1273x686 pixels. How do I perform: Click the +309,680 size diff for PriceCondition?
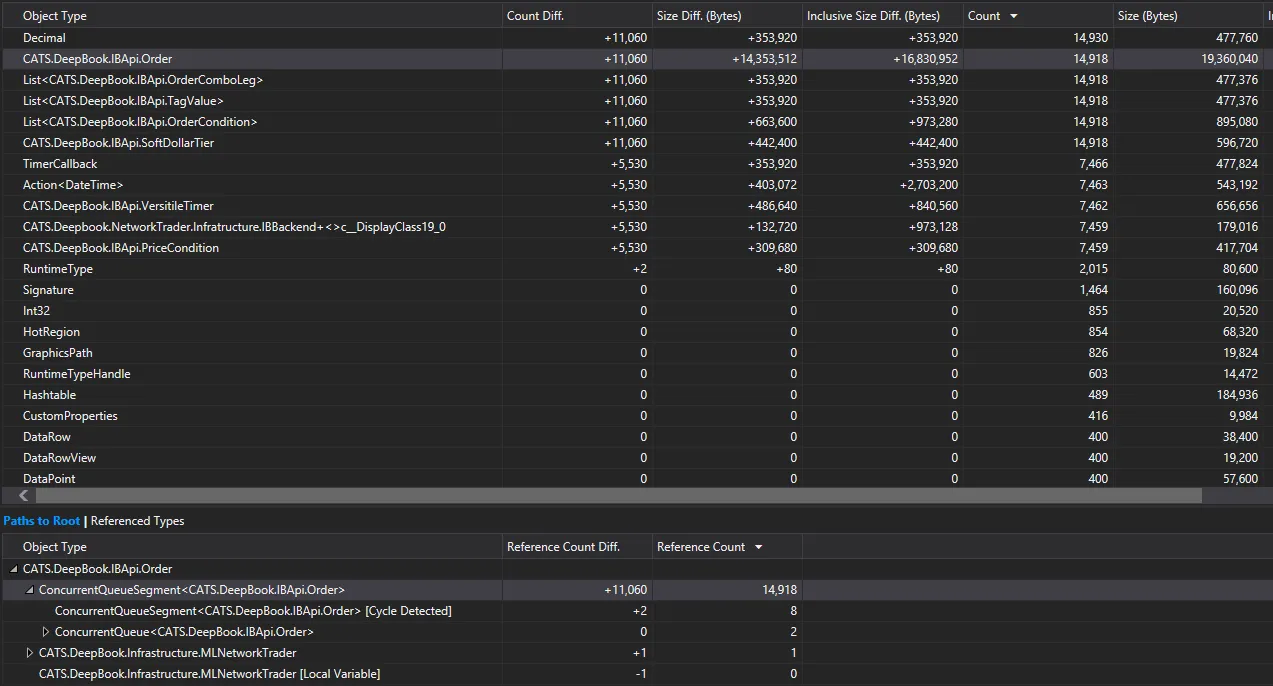click(772, 248)
